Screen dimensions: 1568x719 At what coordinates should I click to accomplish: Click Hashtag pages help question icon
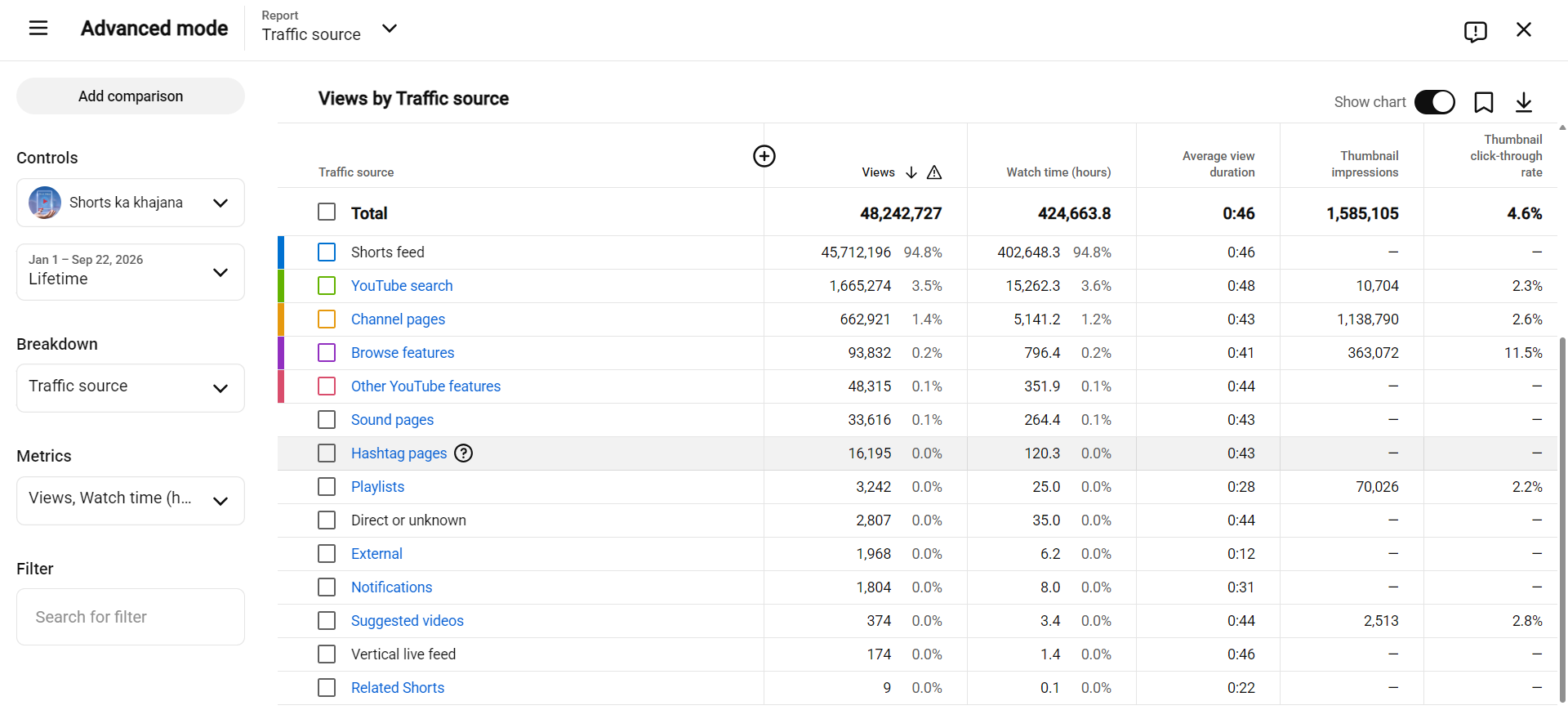coord(464,453)
